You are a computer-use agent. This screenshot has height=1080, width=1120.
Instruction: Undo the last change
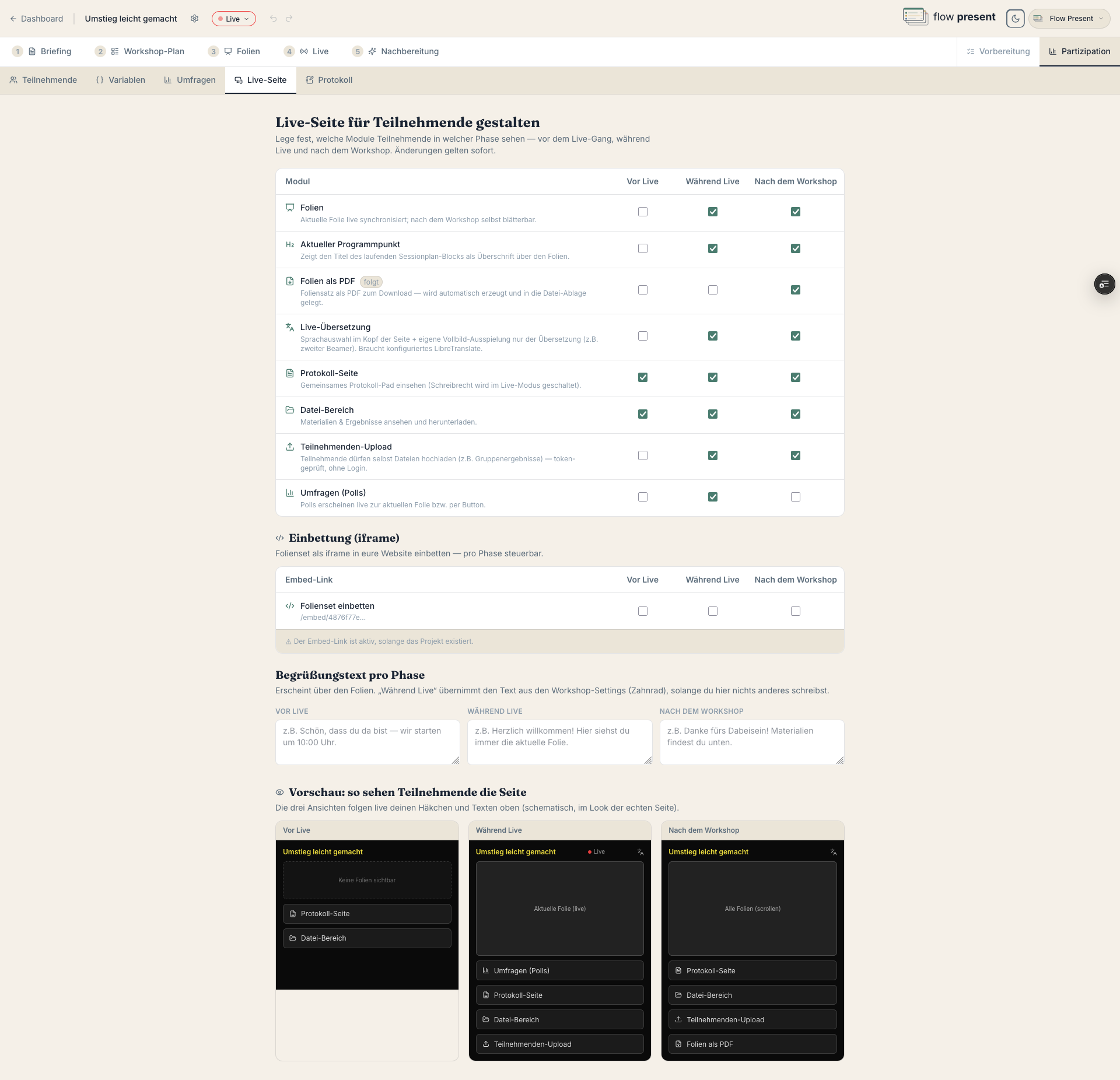(x=273, y=19)
